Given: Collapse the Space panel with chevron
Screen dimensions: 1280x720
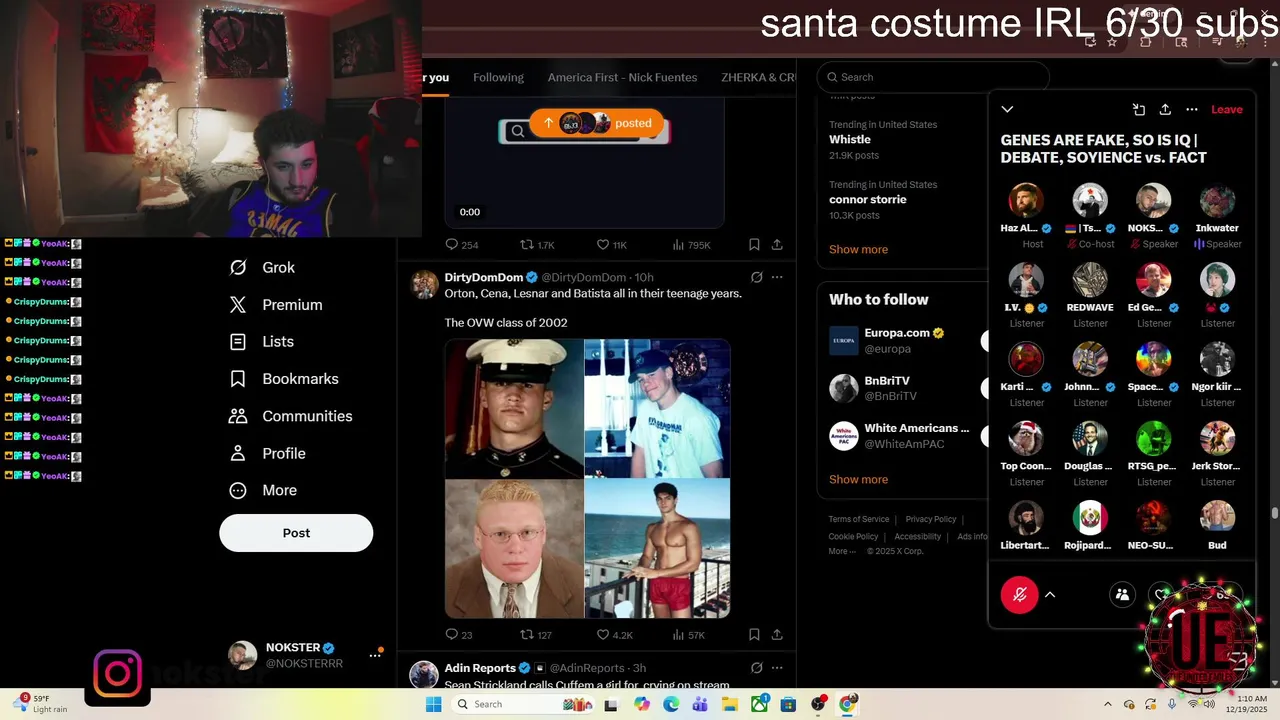Looking at the screenshot, I should [x=1007, y=110].
